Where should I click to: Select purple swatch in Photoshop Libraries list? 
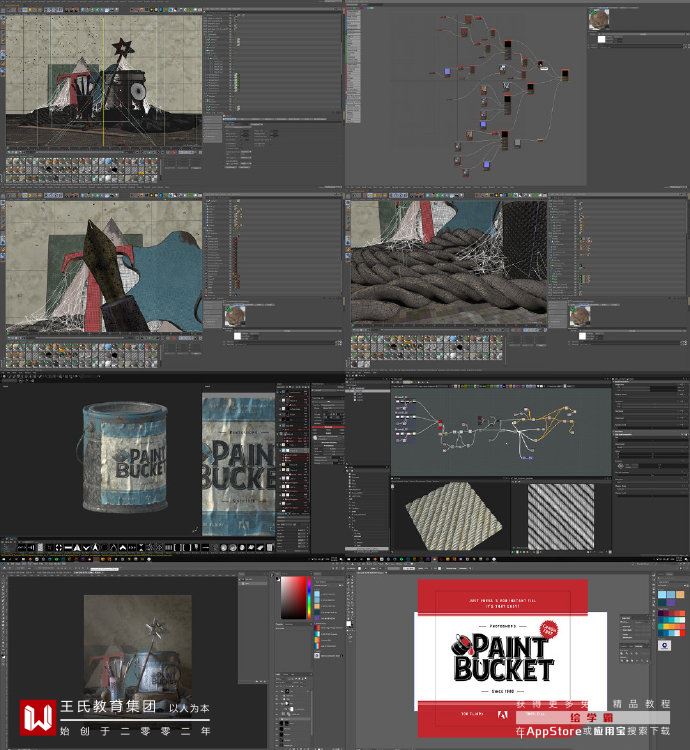(x=317, y=618)
